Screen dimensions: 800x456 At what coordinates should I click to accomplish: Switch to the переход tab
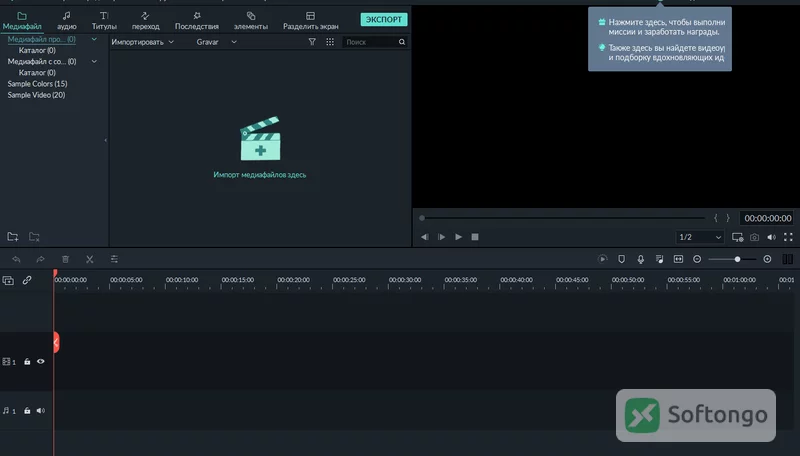click(x=145, y=21)
